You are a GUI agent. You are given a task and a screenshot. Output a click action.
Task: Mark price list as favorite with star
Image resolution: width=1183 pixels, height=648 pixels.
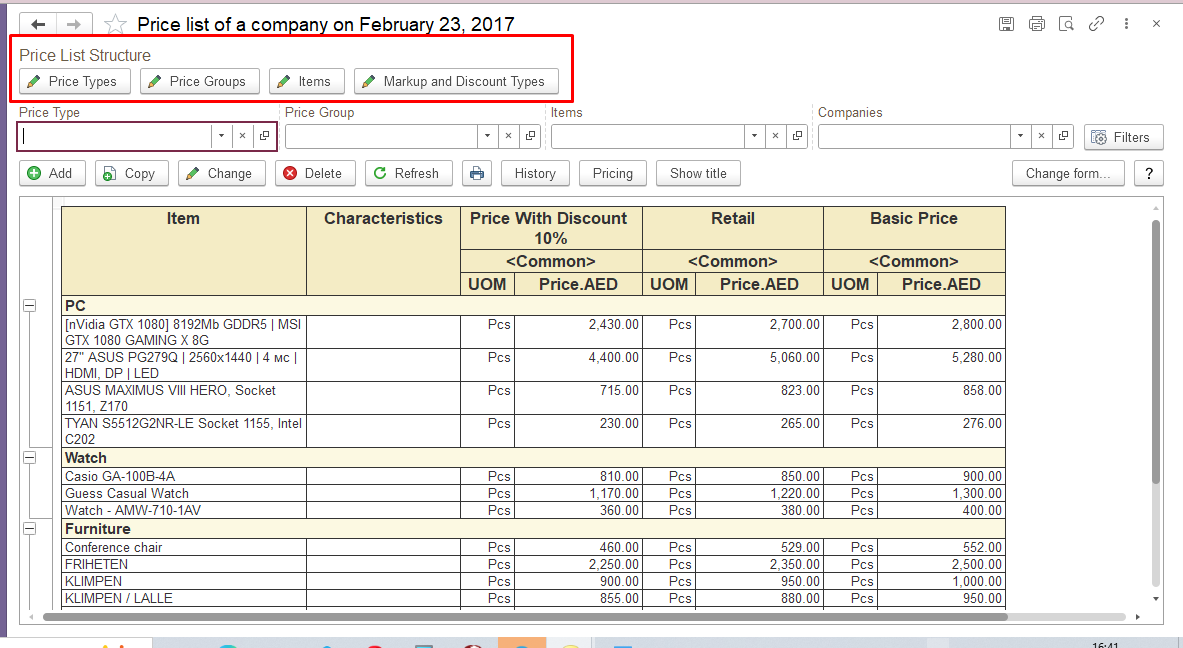[x=115, y=25]
